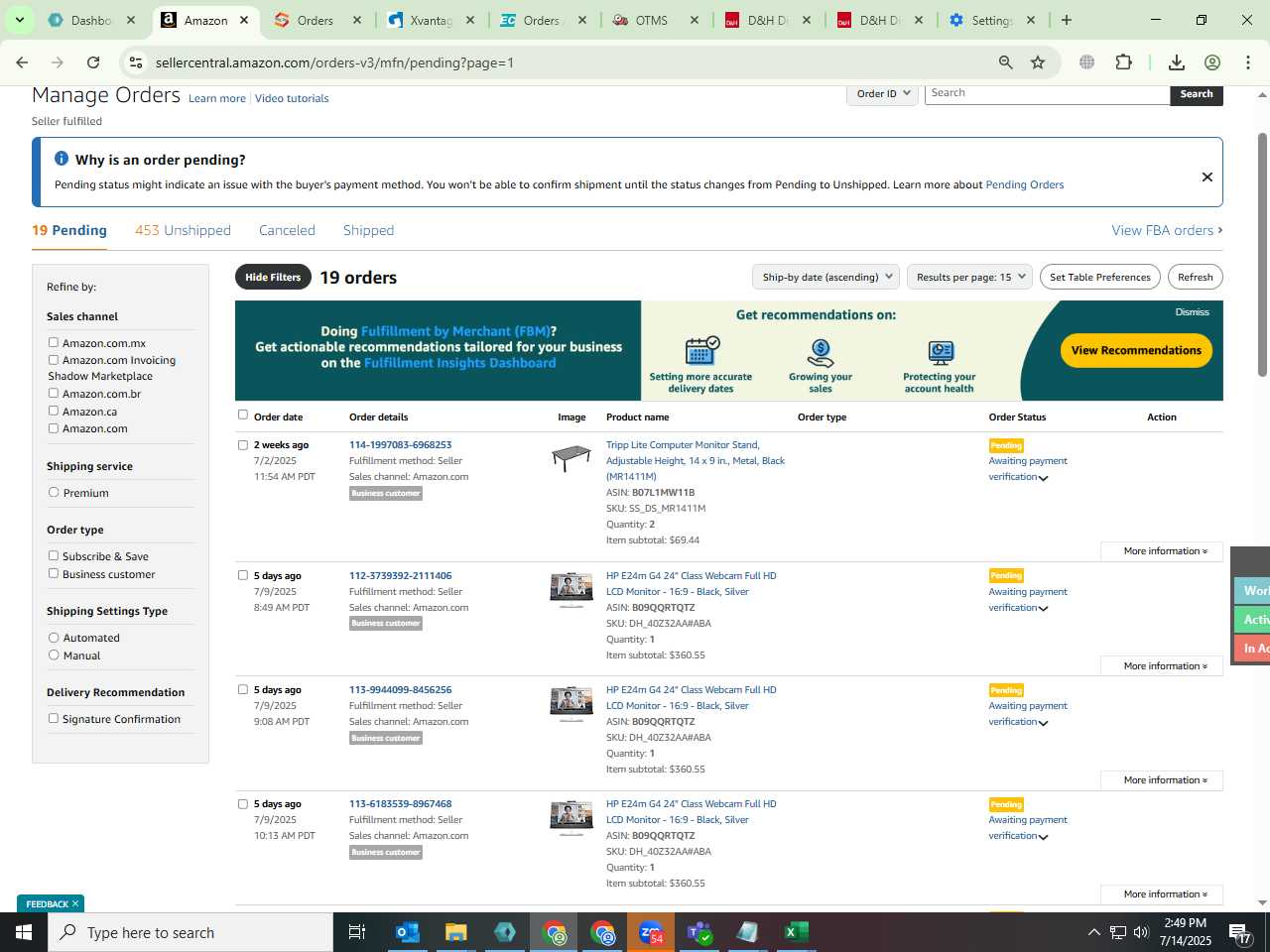Select order 114-1997083-6968253 checkbox
Screen dimensions: 1270x952
click(243, 444)
